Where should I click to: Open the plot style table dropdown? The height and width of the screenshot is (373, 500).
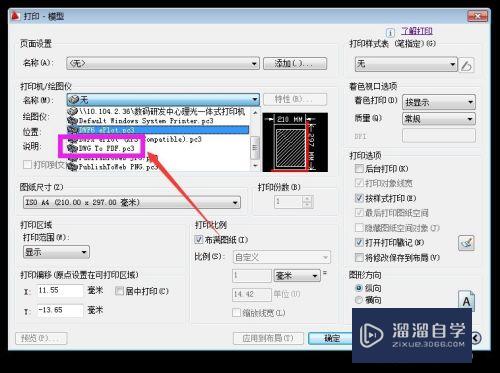tap(406, 64)
